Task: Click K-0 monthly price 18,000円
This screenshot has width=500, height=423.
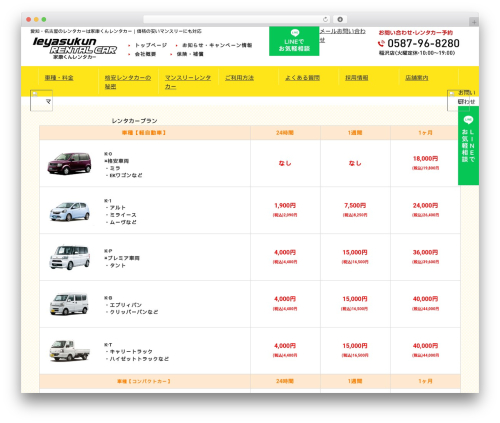Action: tap(425, 159)
